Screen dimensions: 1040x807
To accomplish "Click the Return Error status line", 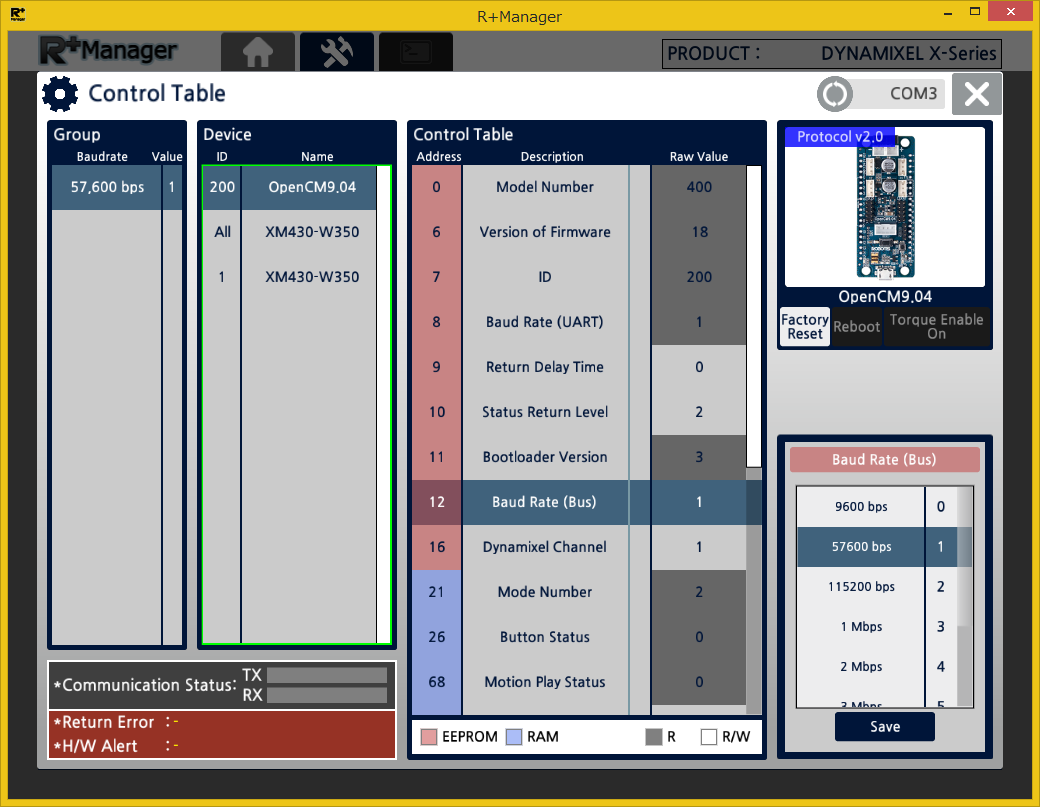I will (222, 722).
